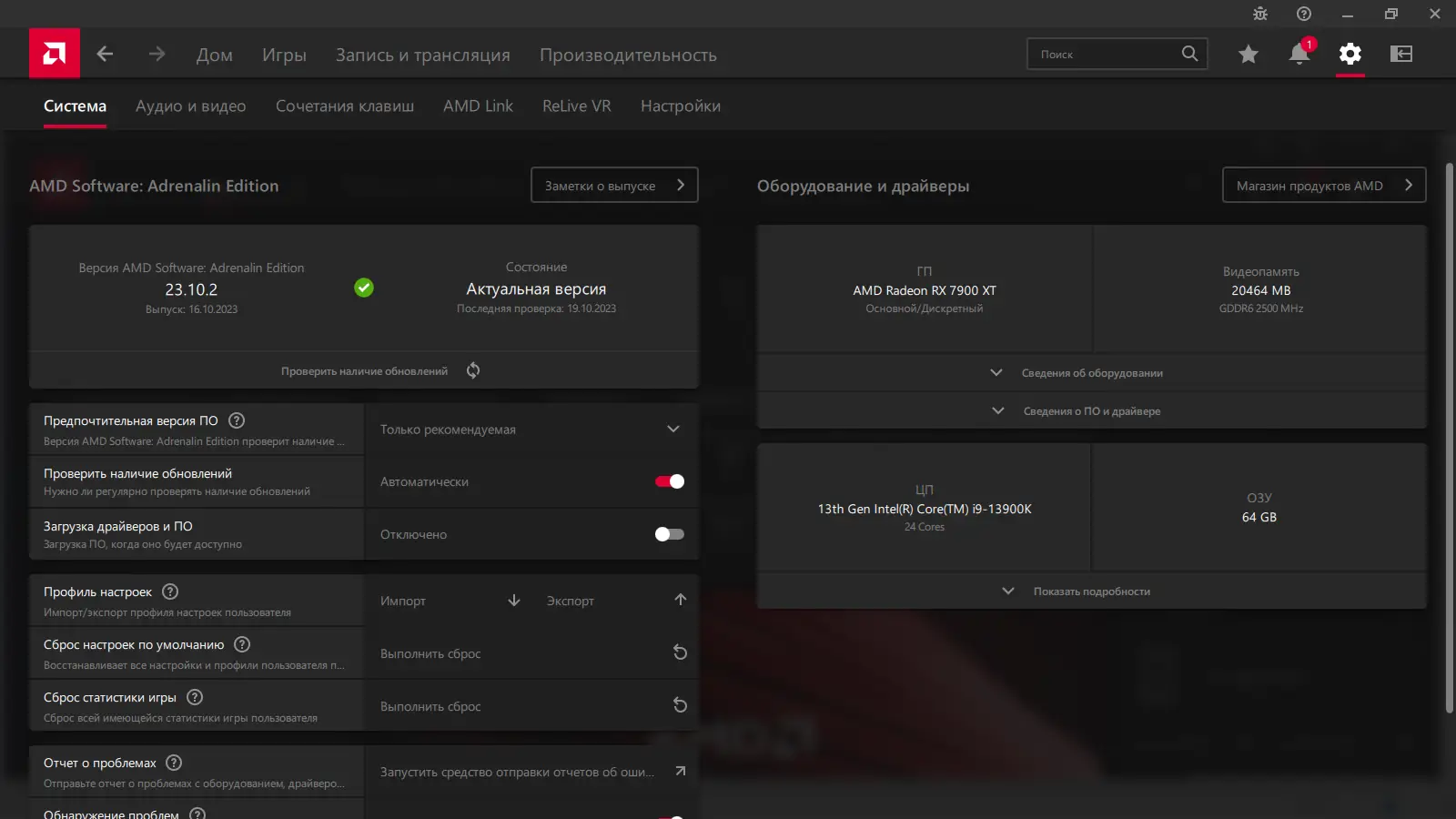This screenshot has width=1456, height=819.
Task: Click Проверить наличие обновлений link
Action: (x=364, y=371)
